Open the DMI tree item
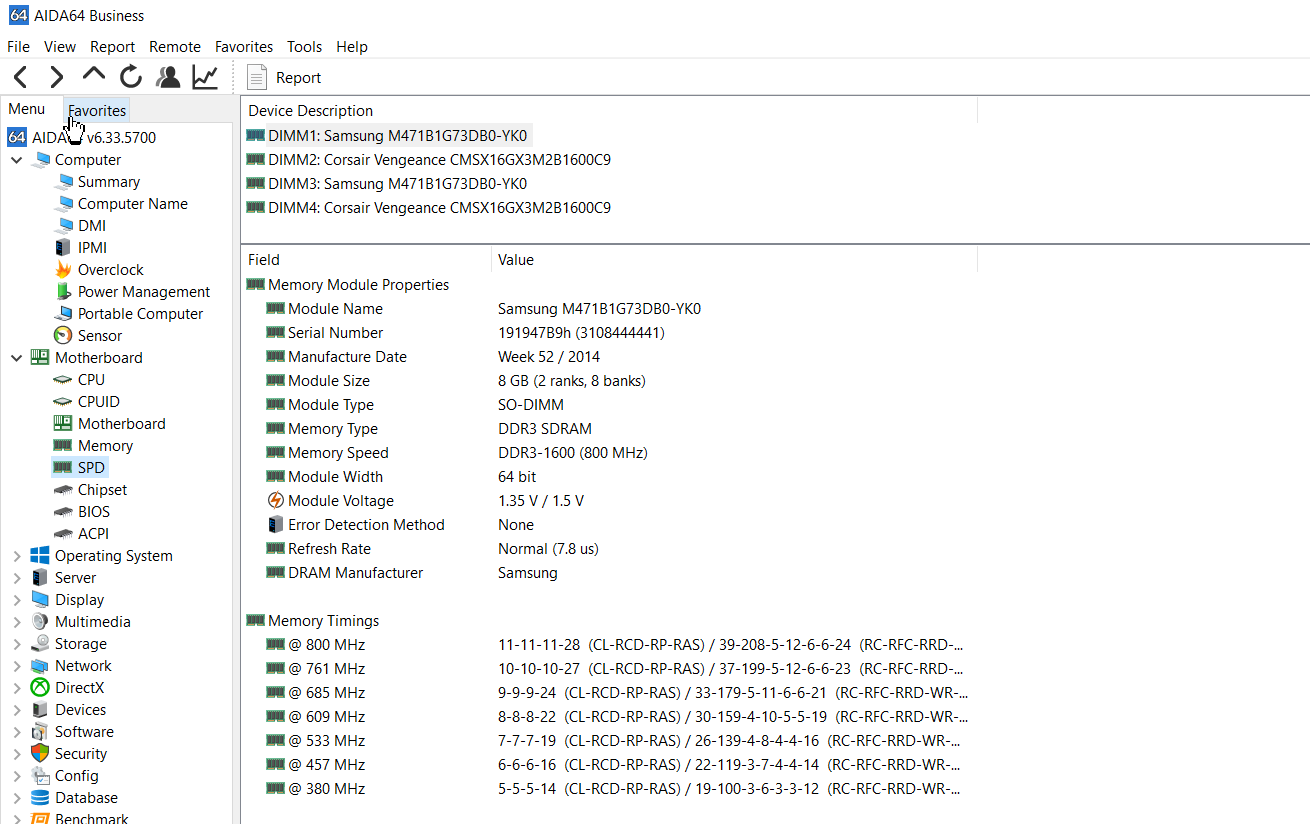 point(92,225)
